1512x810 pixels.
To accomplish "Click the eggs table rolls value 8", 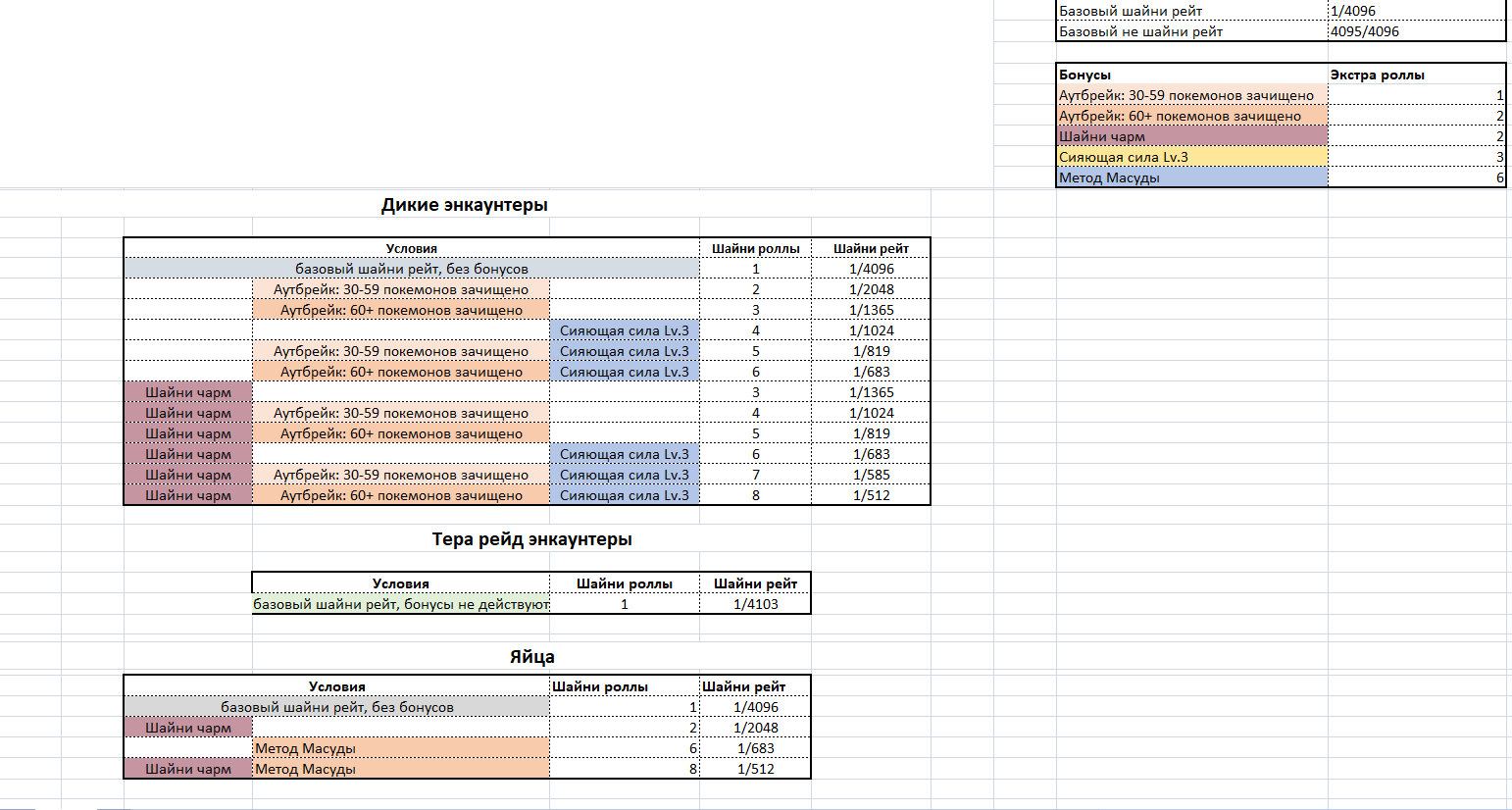I will click(x=624, y=769).
